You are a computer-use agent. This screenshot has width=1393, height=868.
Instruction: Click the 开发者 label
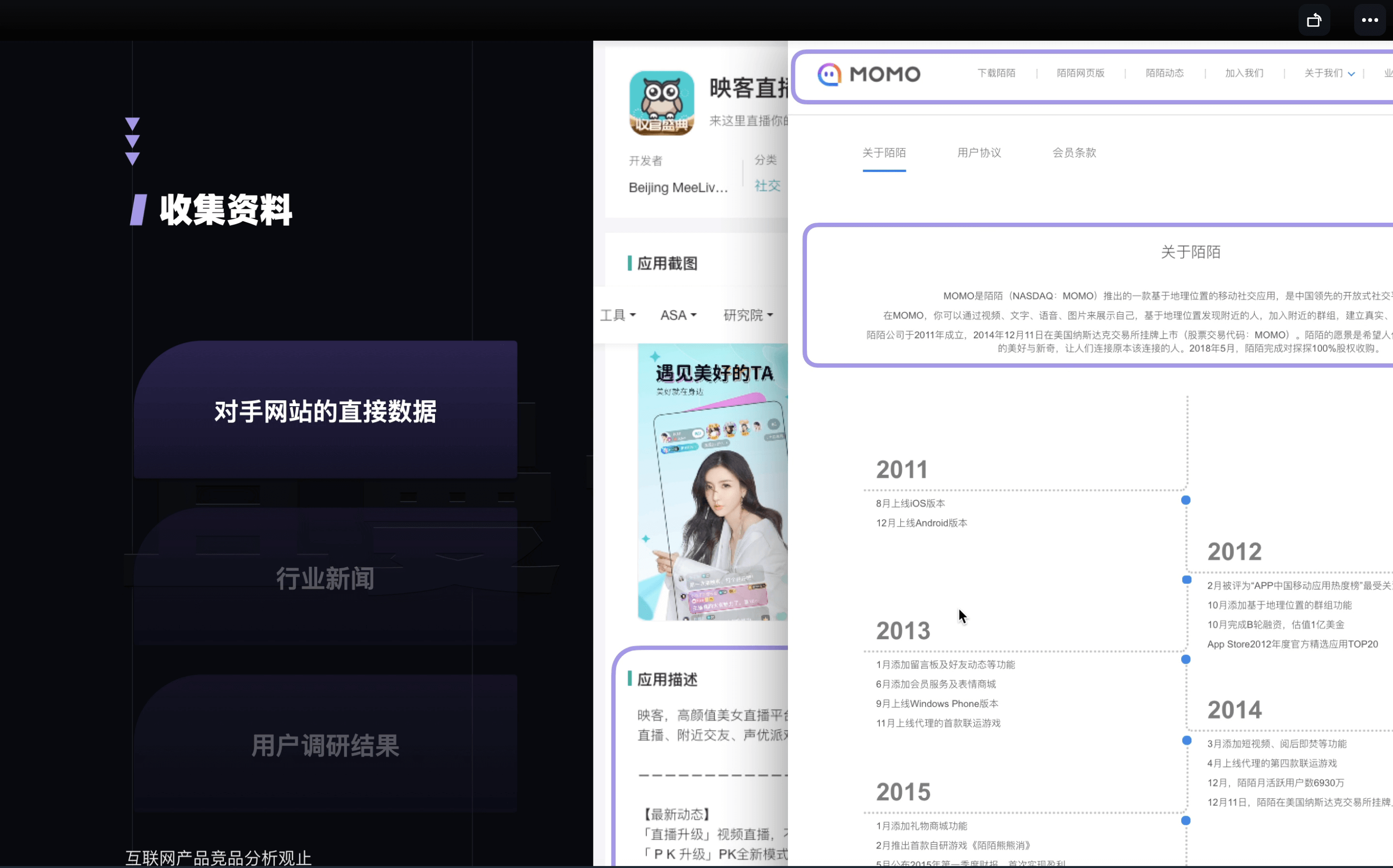coord(645,161)
